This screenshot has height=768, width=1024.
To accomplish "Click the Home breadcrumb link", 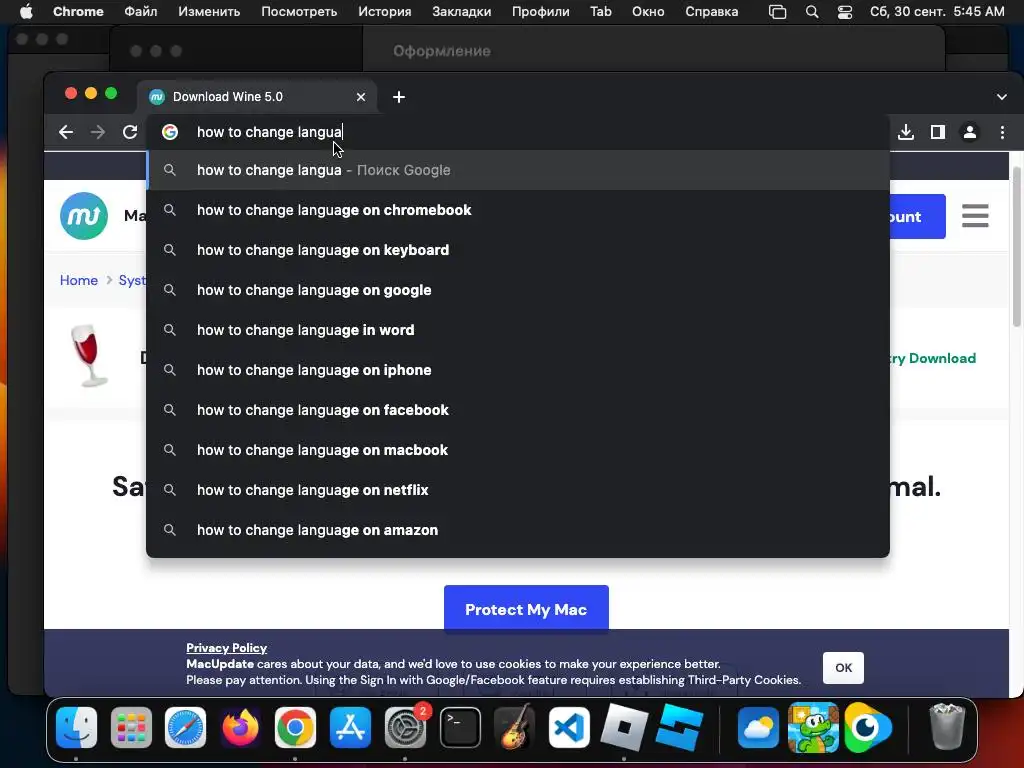I will [x=79, y=280].
